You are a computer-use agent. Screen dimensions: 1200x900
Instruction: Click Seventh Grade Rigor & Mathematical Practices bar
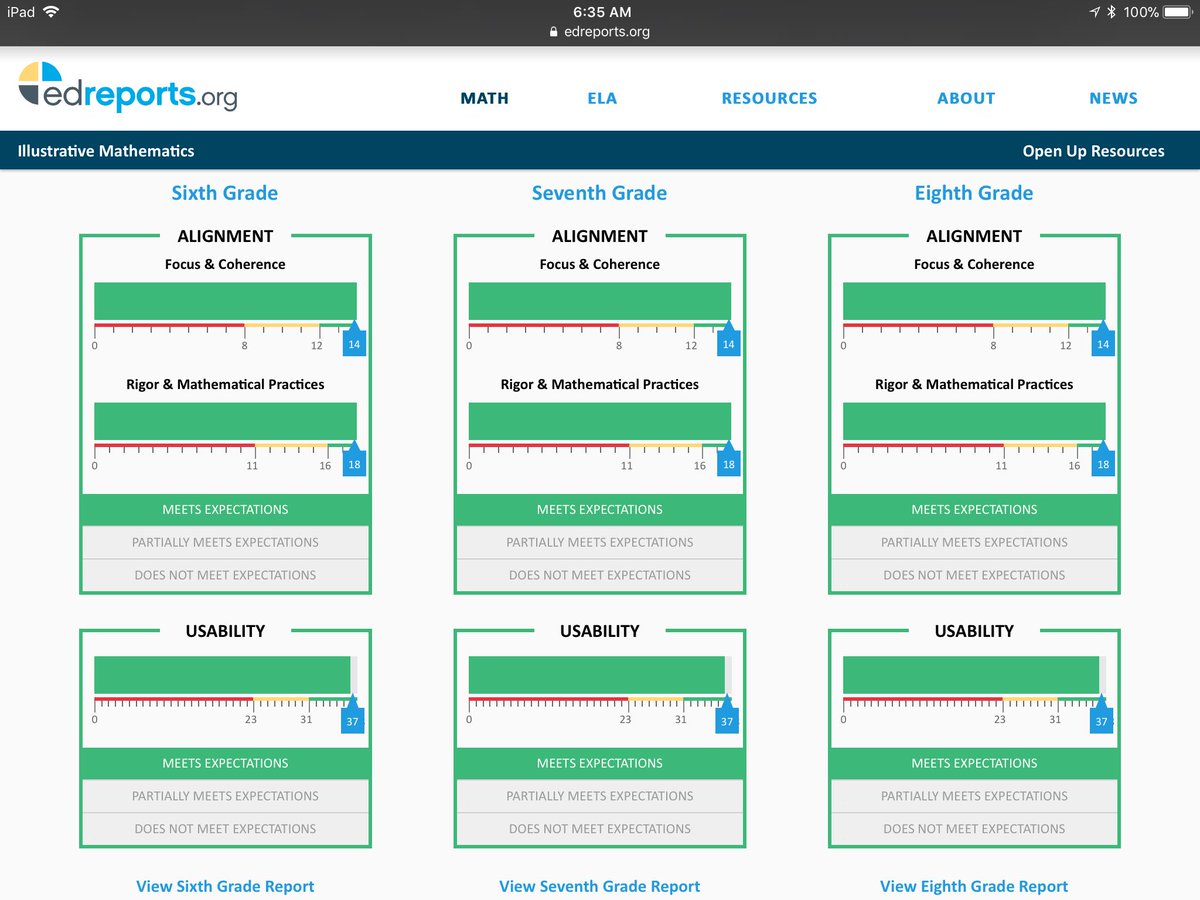point(599,421)
